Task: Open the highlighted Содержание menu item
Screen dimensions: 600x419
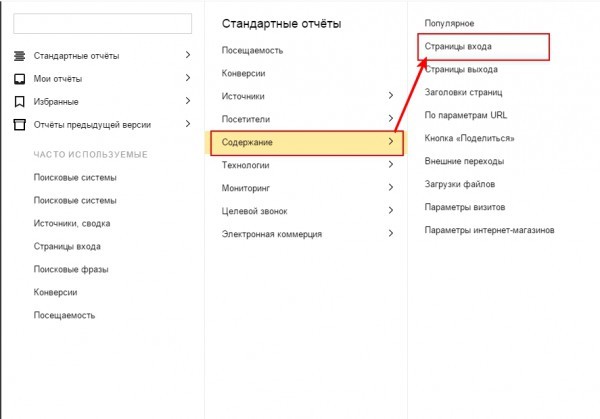Action: (307, 143)
